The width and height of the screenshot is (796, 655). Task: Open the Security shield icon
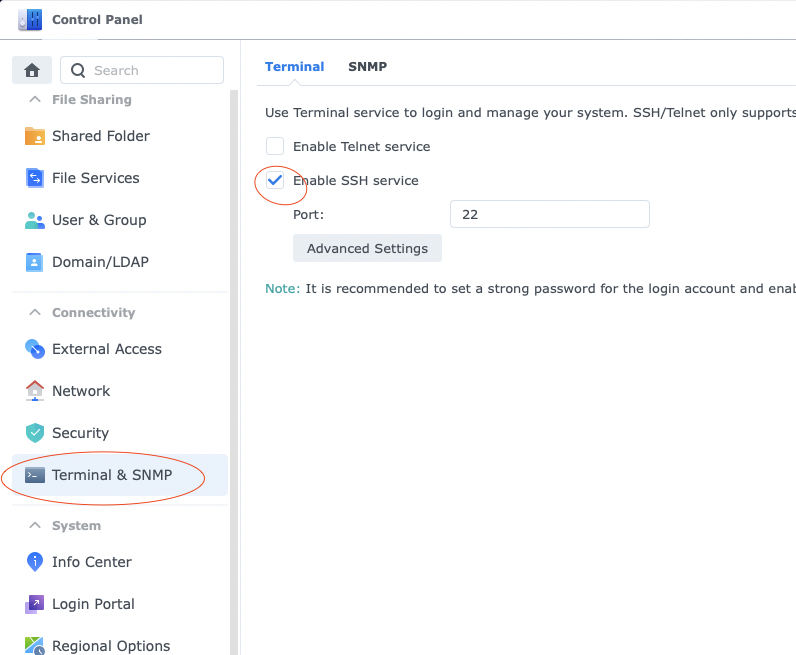coord(35,433)
